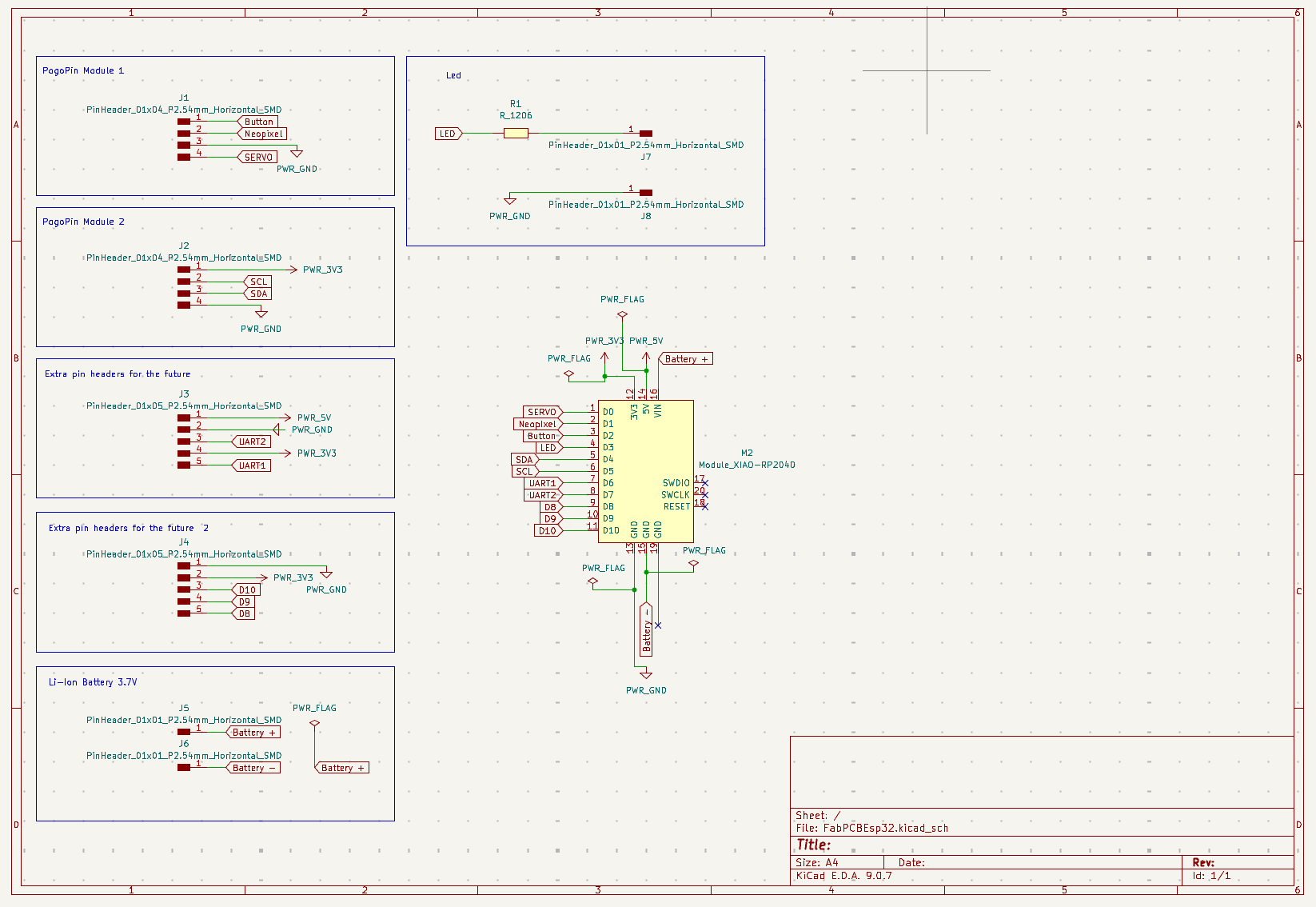Click the M2 reference designator
The image size is (1316, 907).
tap(747, 453)
